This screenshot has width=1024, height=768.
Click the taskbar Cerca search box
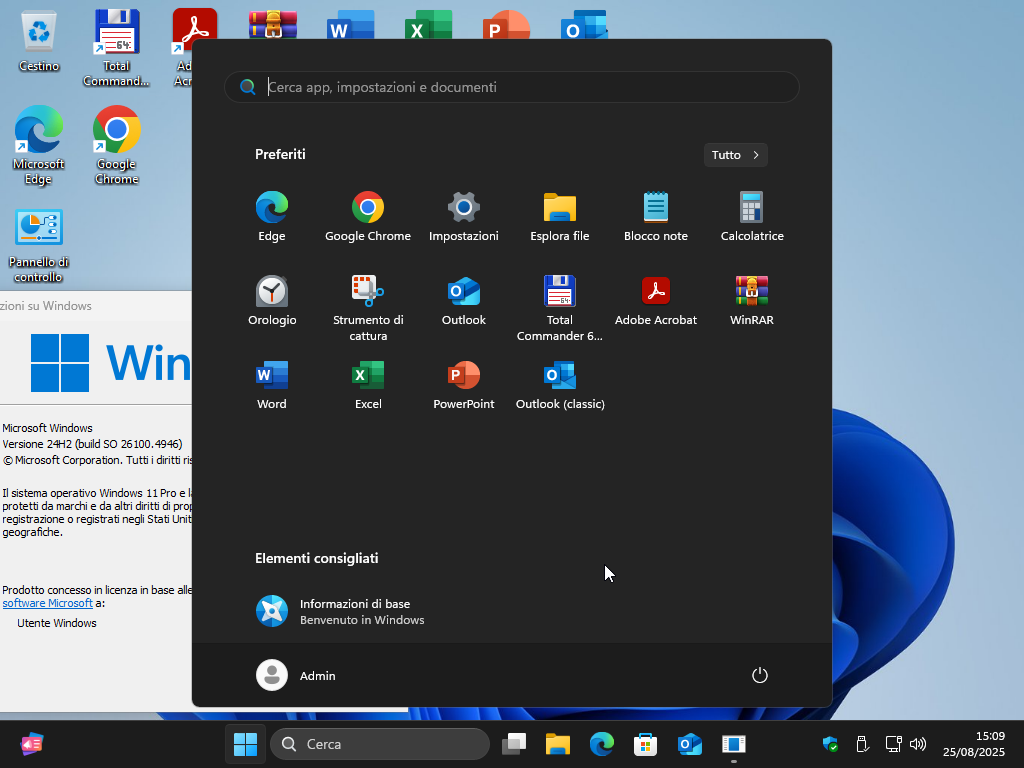click(x=380, y=744)
